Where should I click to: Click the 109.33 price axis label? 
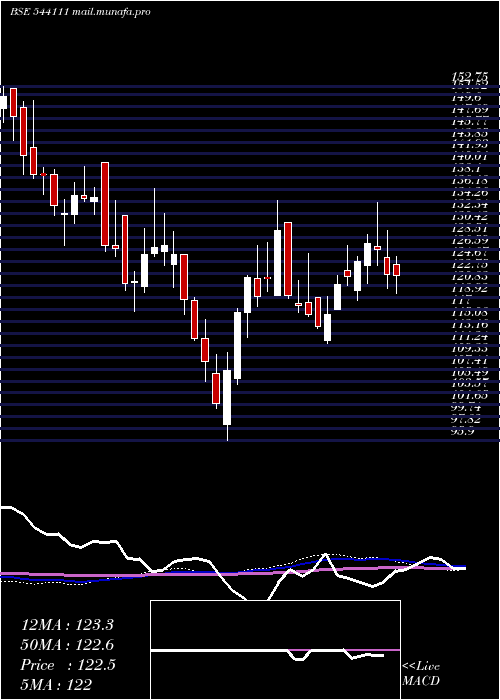tap(470, 349)
